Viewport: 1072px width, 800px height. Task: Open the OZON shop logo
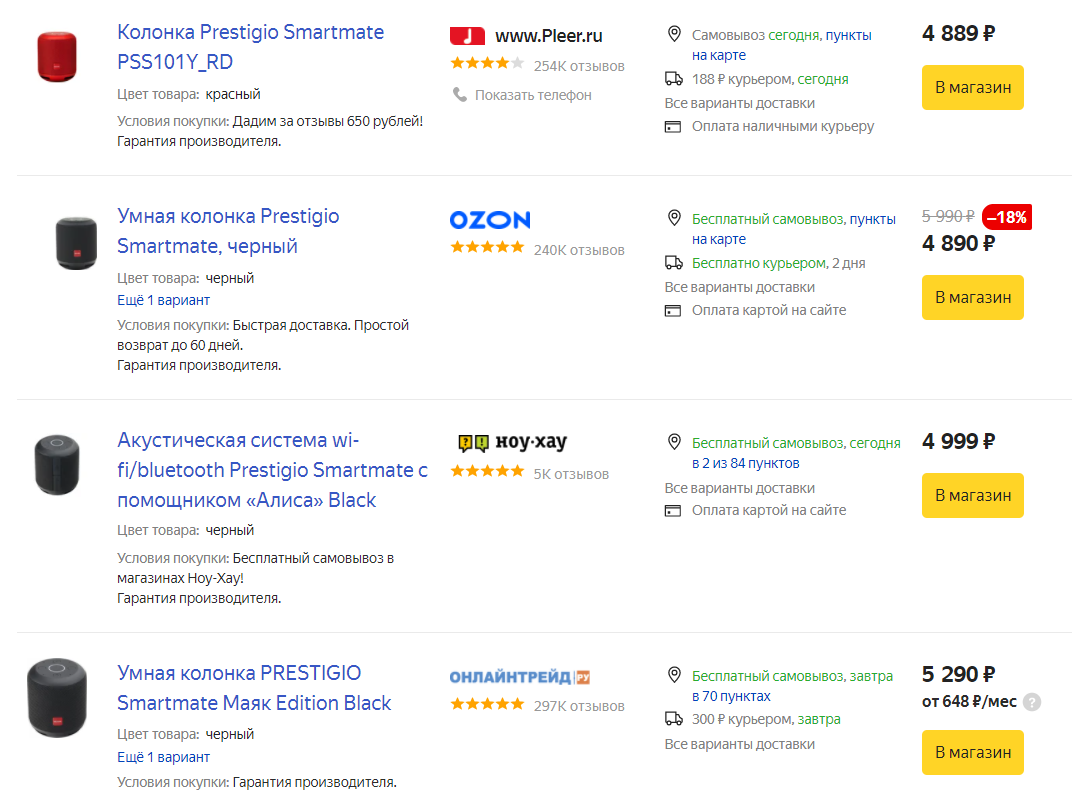coord(490,219)
